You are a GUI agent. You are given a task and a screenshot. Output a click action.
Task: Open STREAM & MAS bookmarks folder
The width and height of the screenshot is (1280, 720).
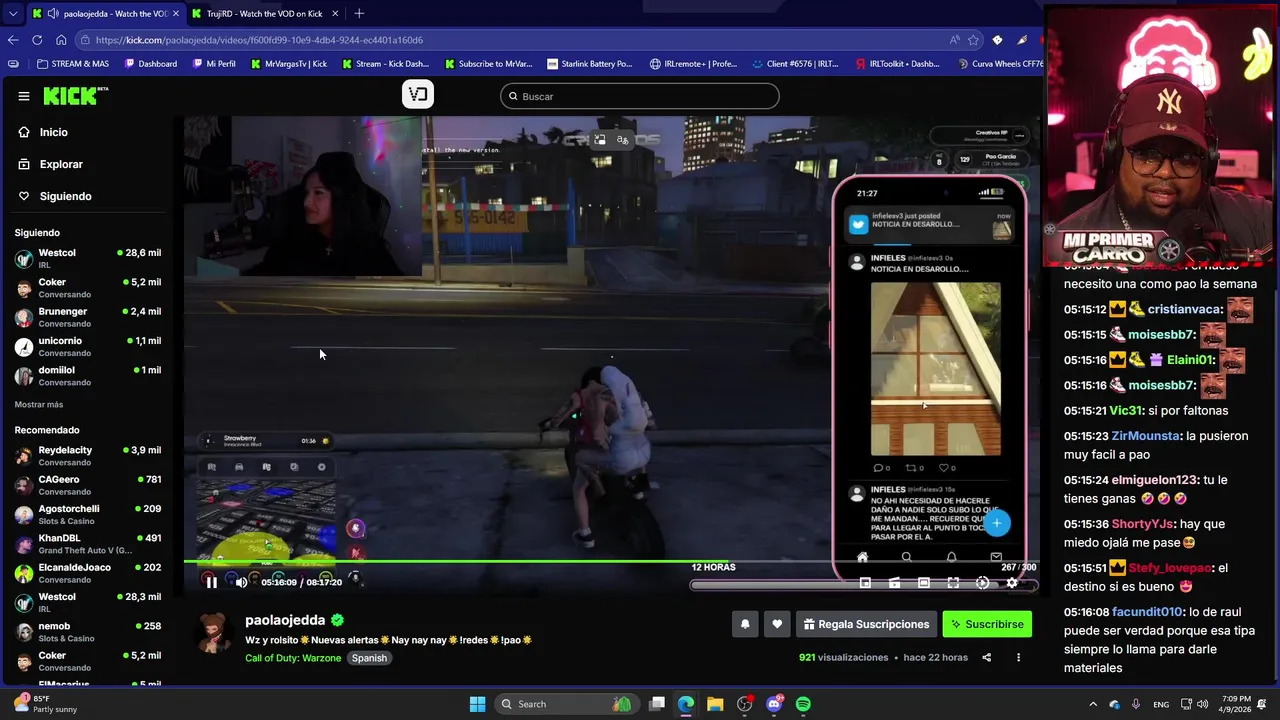(73, 64)
